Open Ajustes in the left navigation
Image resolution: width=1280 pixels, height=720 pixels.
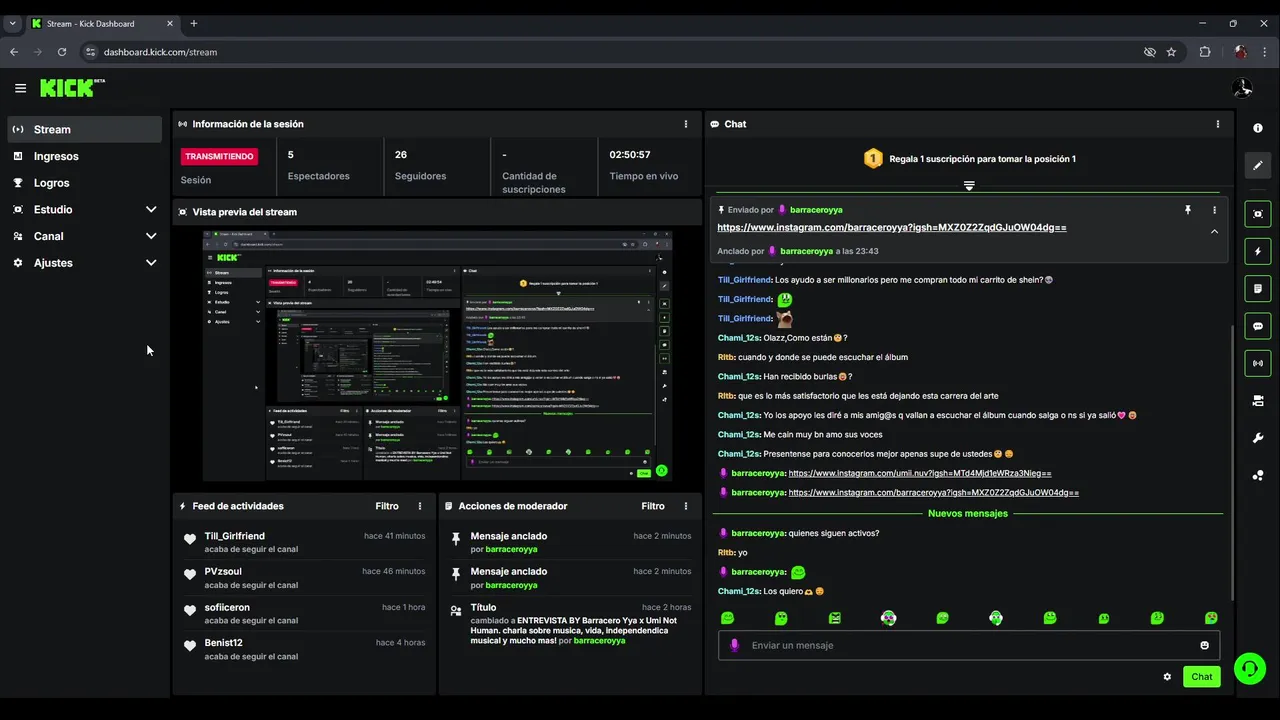tap(53, 263)
